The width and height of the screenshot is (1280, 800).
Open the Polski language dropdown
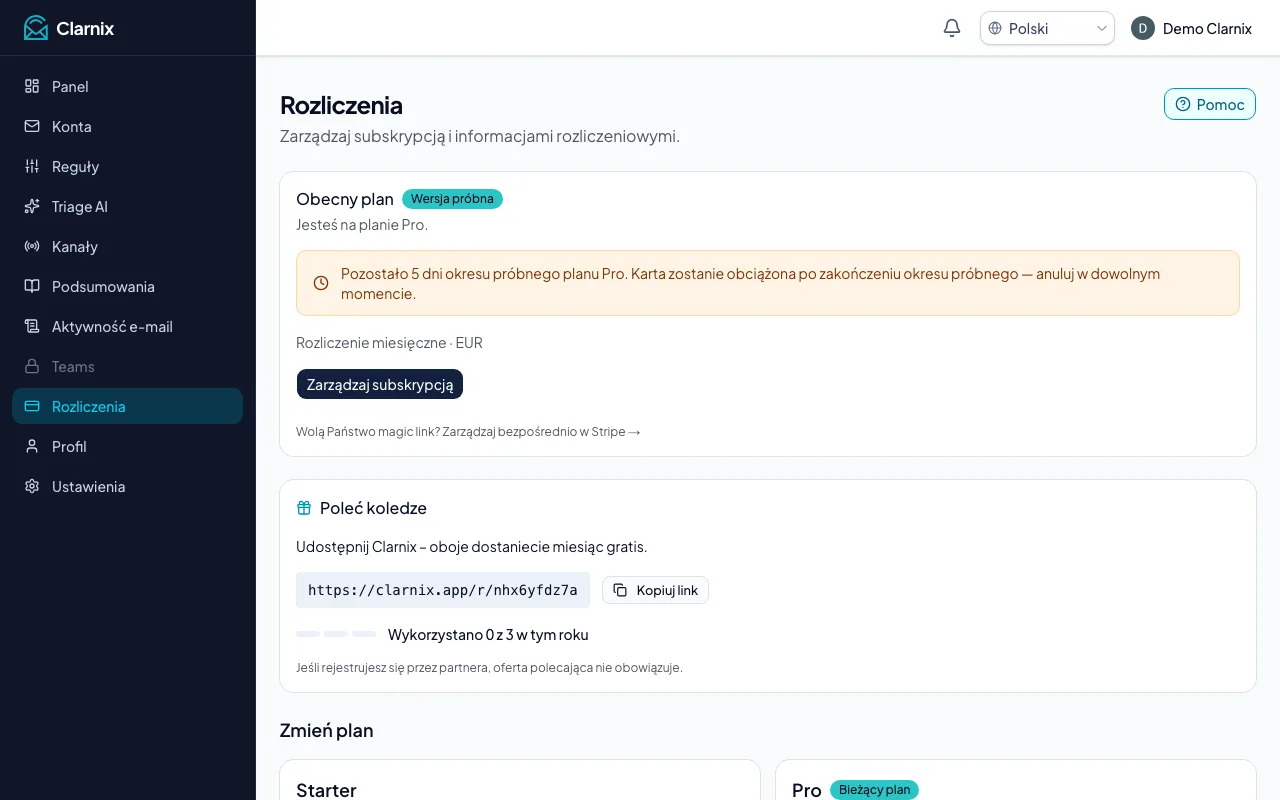click(1047, 28)
